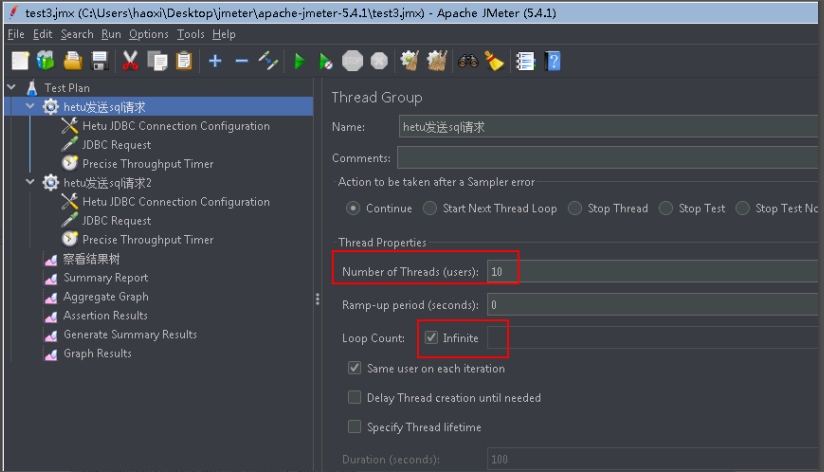Select the Summary Report listener
This screenshot has height=472, width=824.
click(x=105, y=278)
